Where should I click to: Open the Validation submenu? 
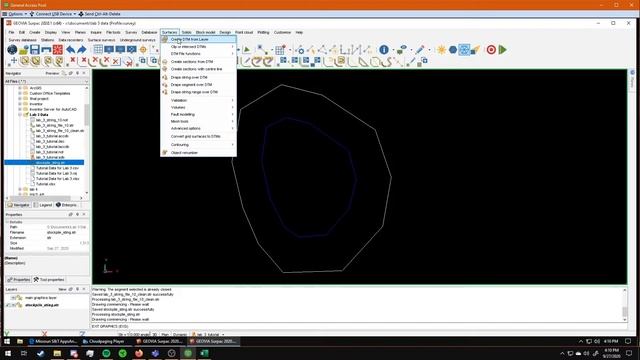tap(198, 100)
